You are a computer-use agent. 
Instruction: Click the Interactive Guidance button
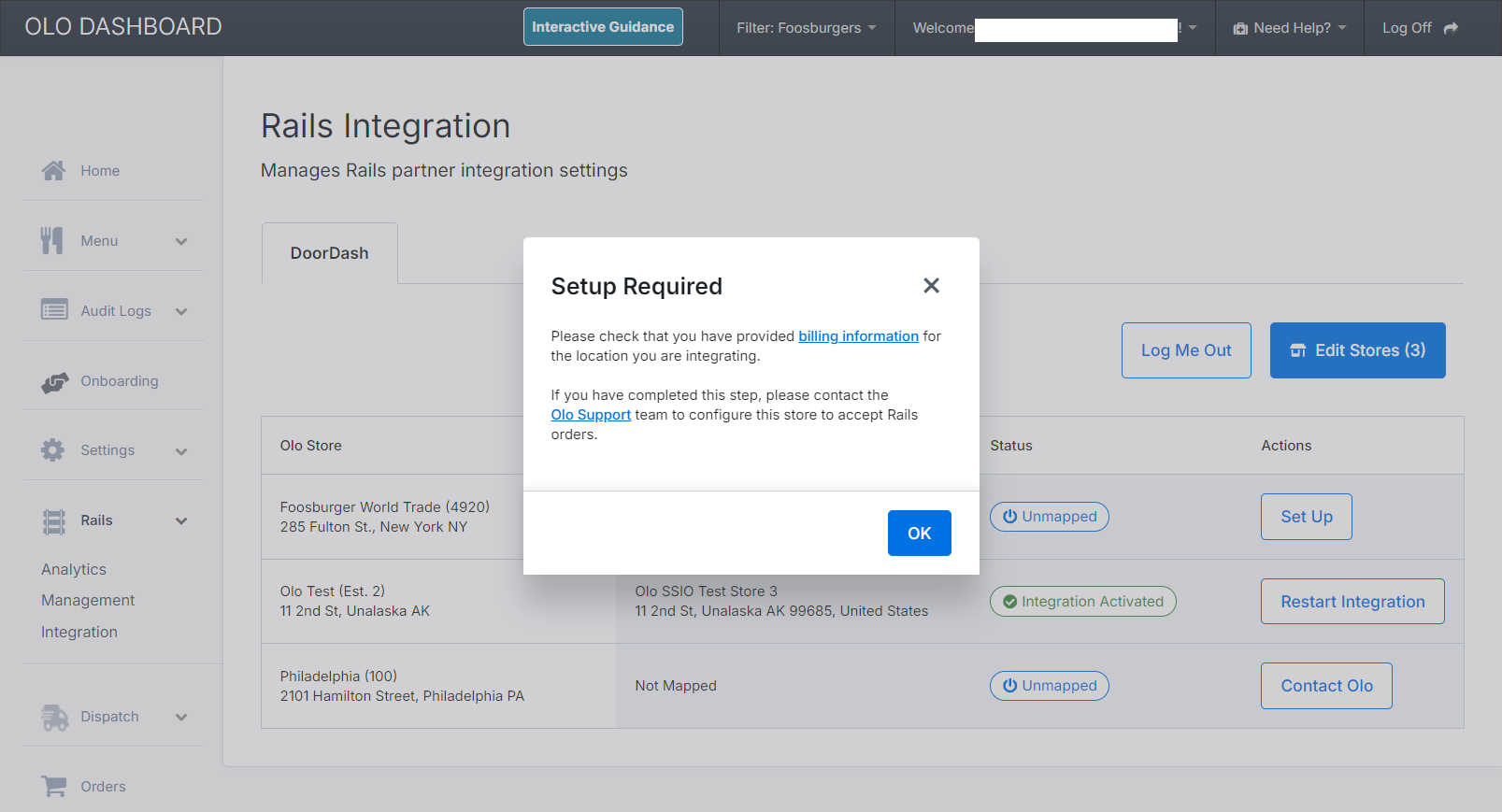603,27
